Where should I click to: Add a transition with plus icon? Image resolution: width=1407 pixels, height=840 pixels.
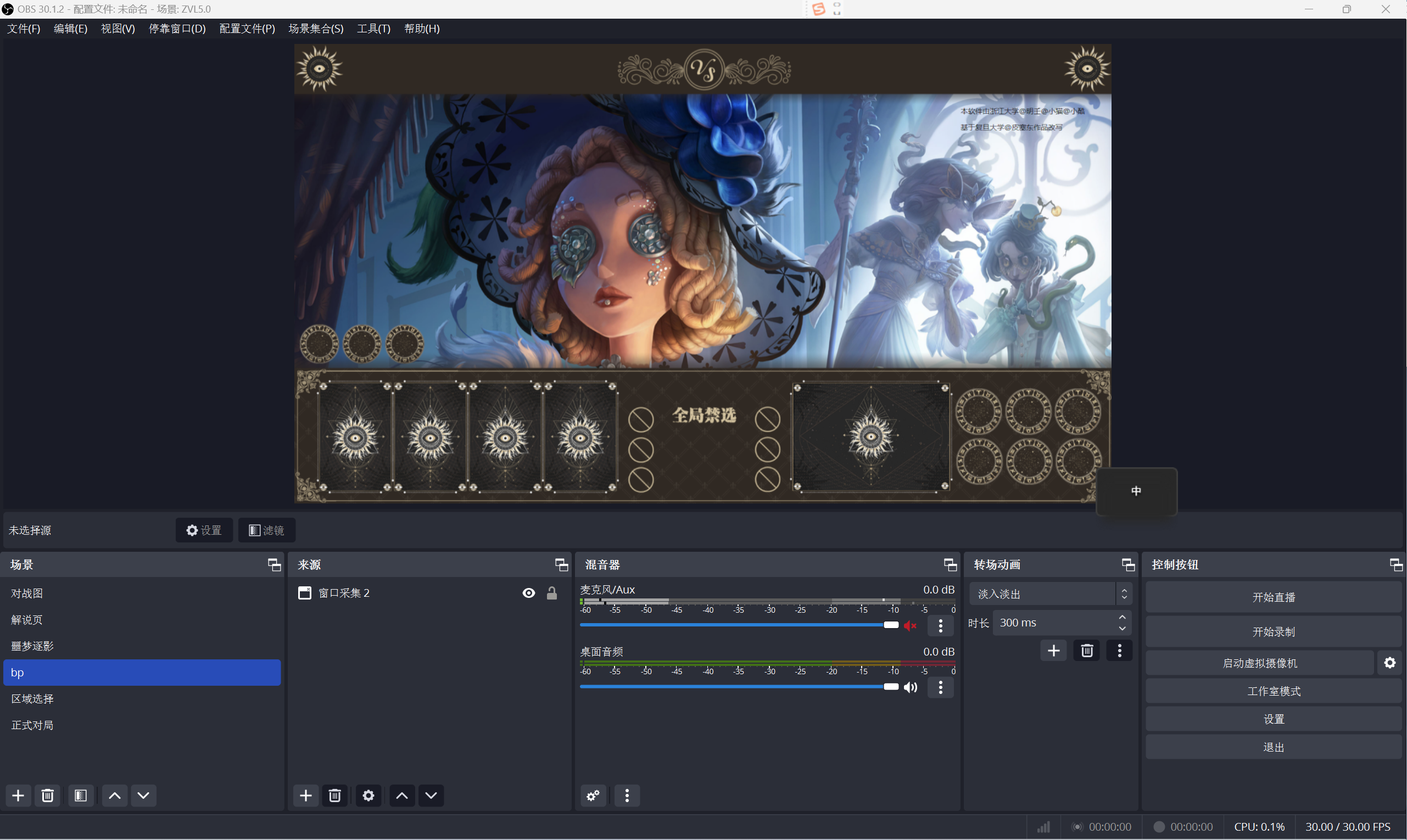click(1054, 651)
